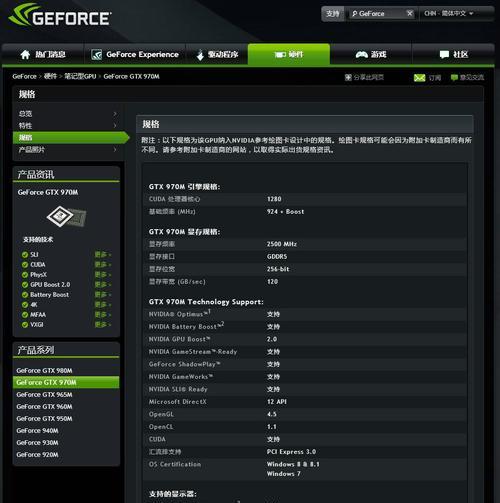Switch to the 驱动程序 nav tab
This screenshot has width=500, height=503.
pos(217,55)
